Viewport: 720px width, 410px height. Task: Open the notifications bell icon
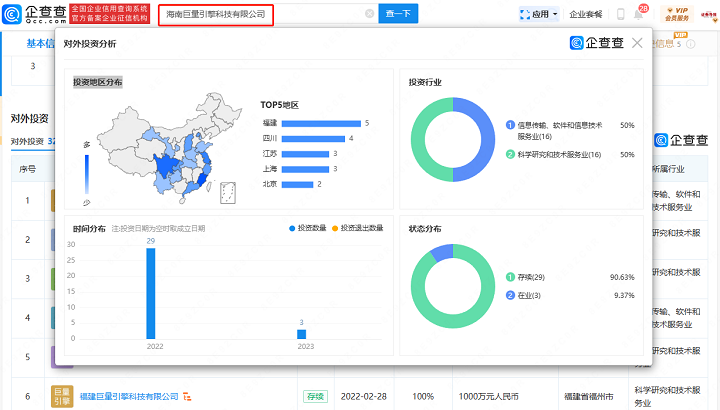click(x=638, y=15)
